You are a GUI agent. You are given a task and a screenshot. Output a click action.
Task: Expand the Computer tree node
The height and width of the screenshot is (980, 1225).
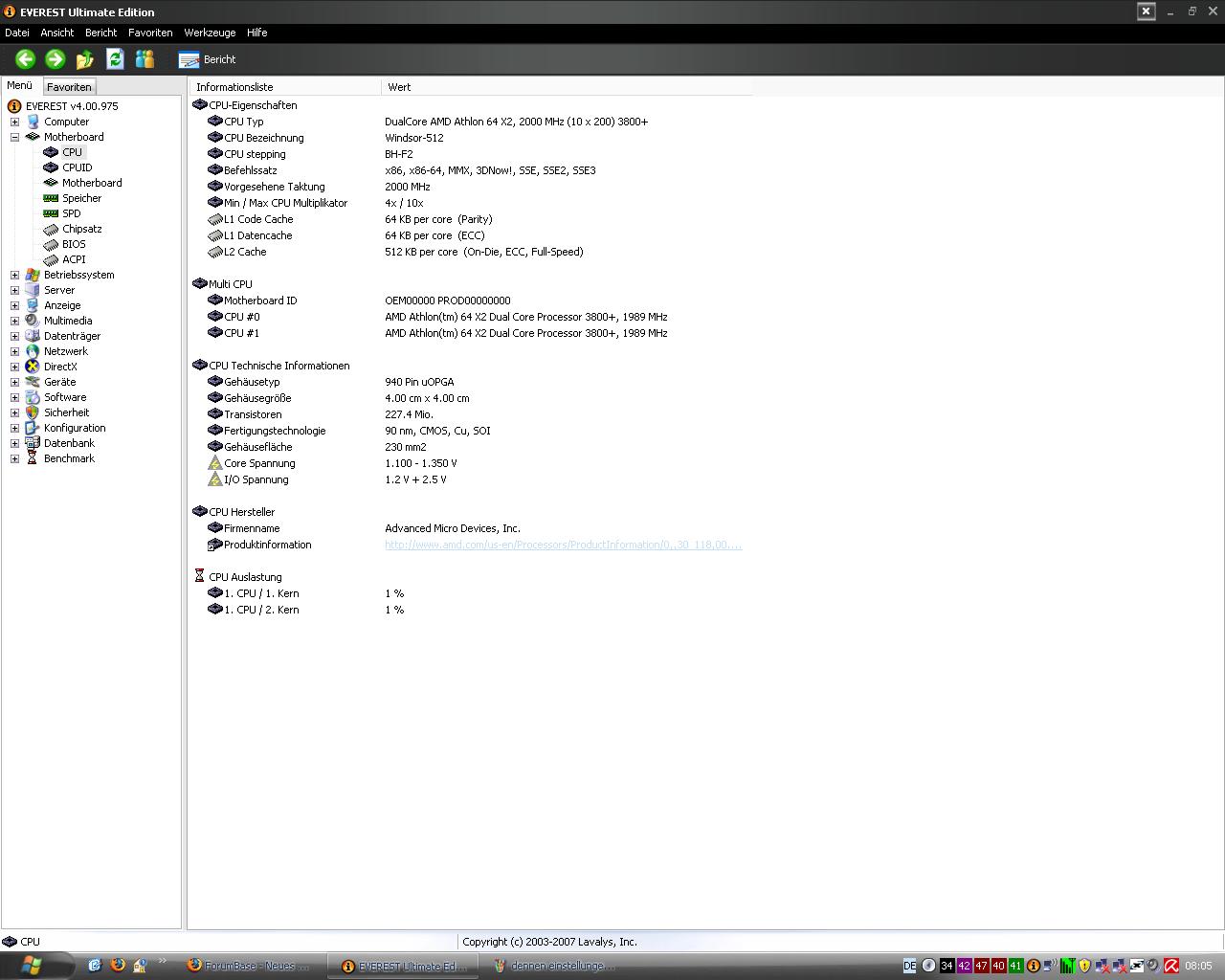point(14,122)
